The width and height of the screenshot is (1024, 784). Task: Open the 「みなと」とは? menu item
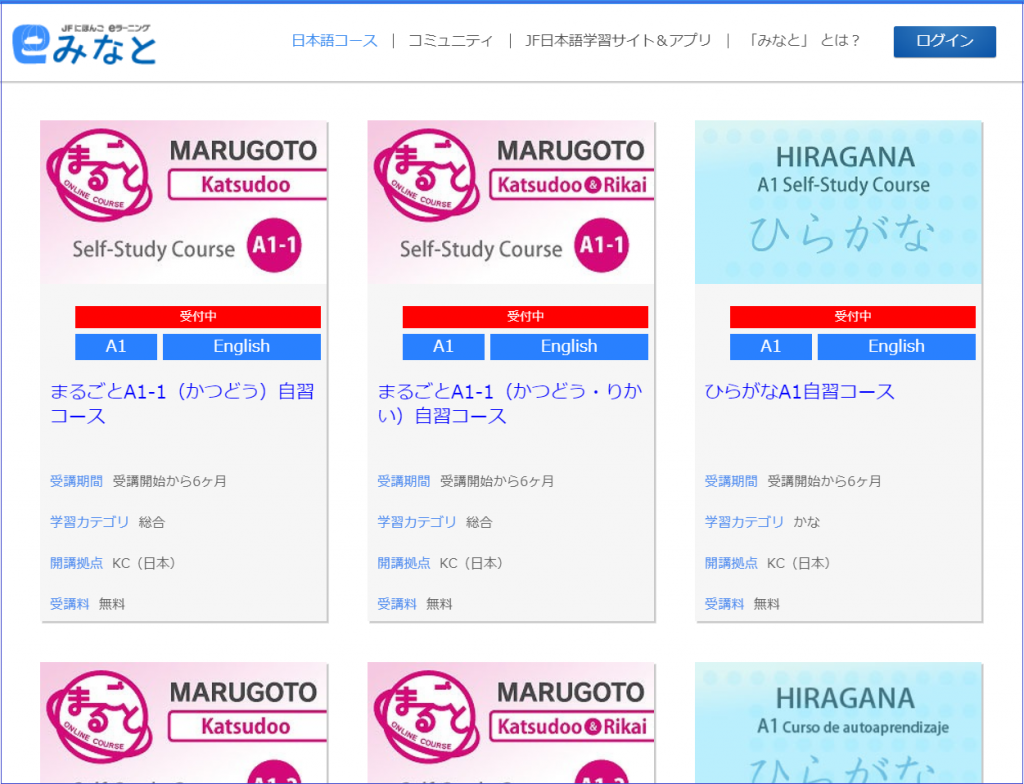point(803,41)
